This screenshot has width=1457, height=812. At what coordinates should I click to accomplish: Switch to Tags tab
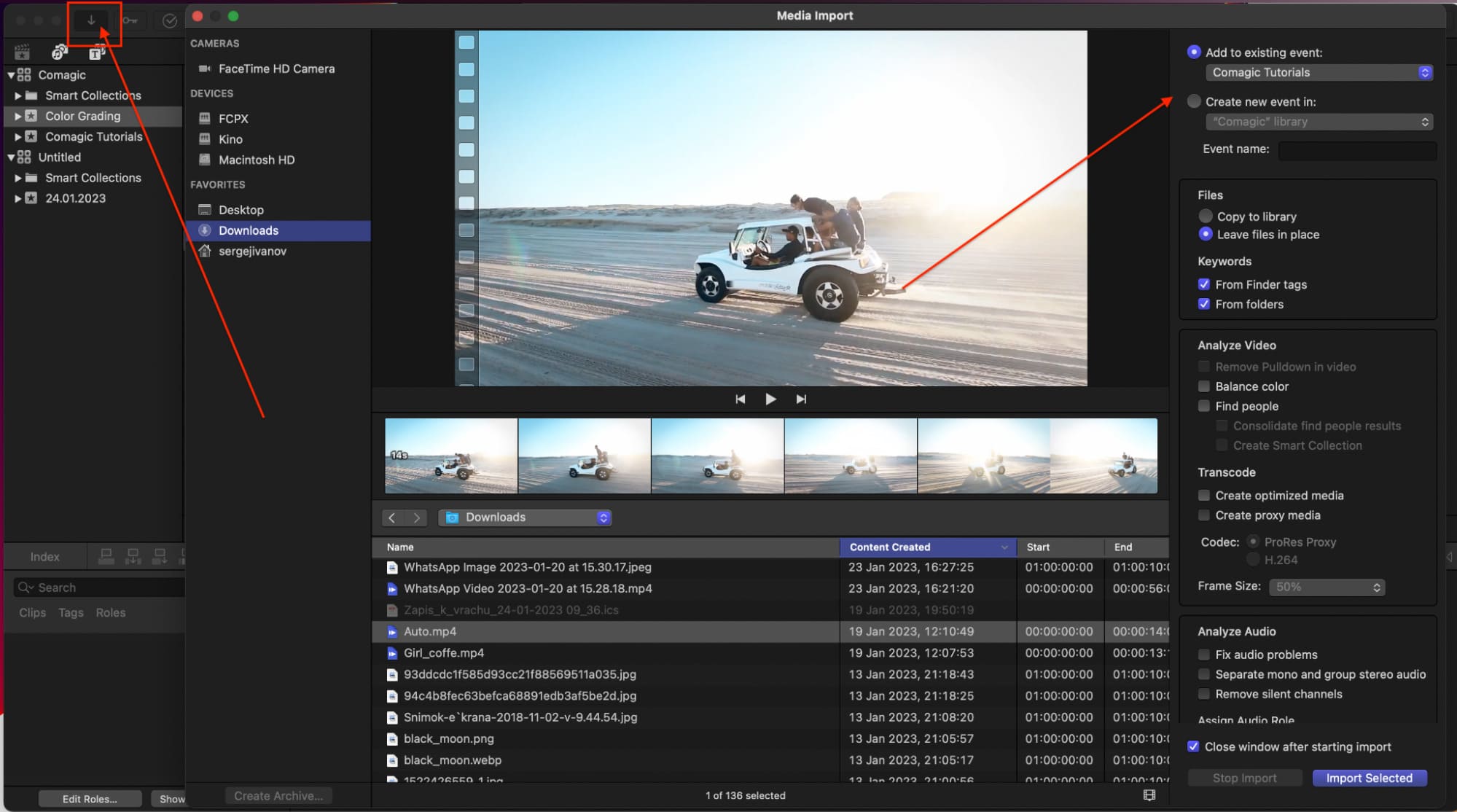[x=71, y=613]
